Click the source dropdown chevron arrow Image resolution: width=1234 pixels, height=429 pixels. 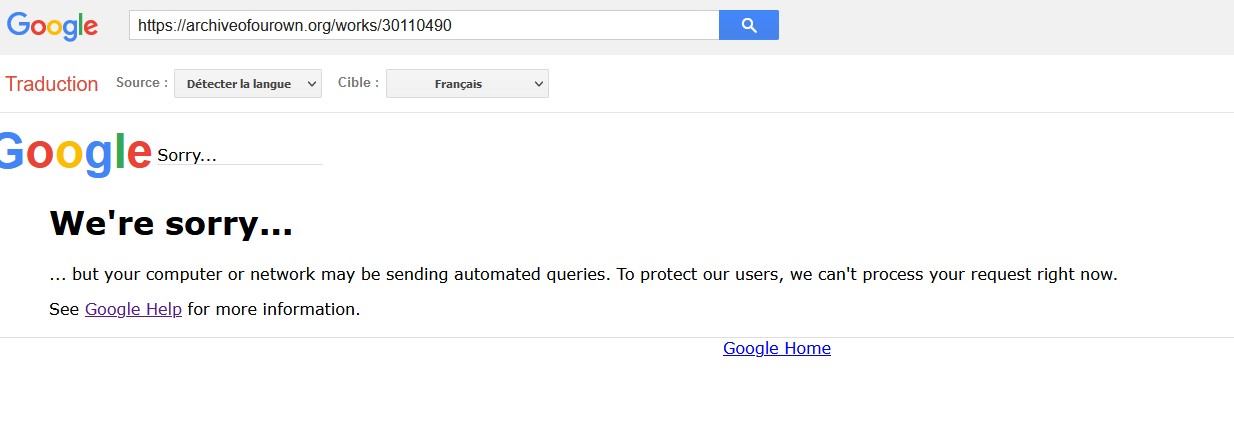coord(312,84)
